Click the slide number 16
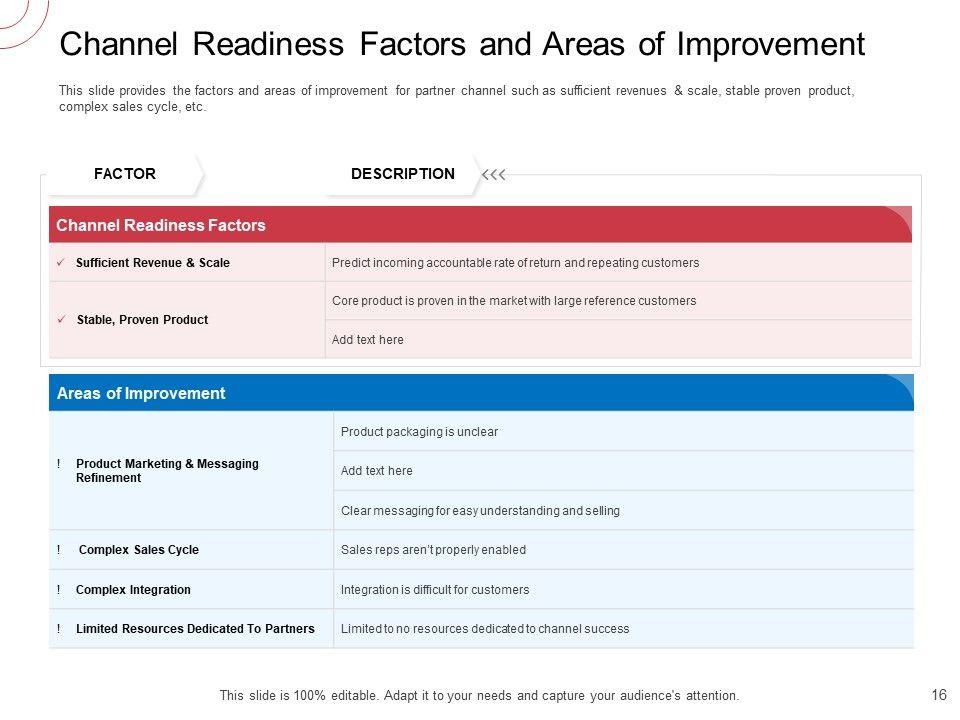960x720 pixels. 938,695
